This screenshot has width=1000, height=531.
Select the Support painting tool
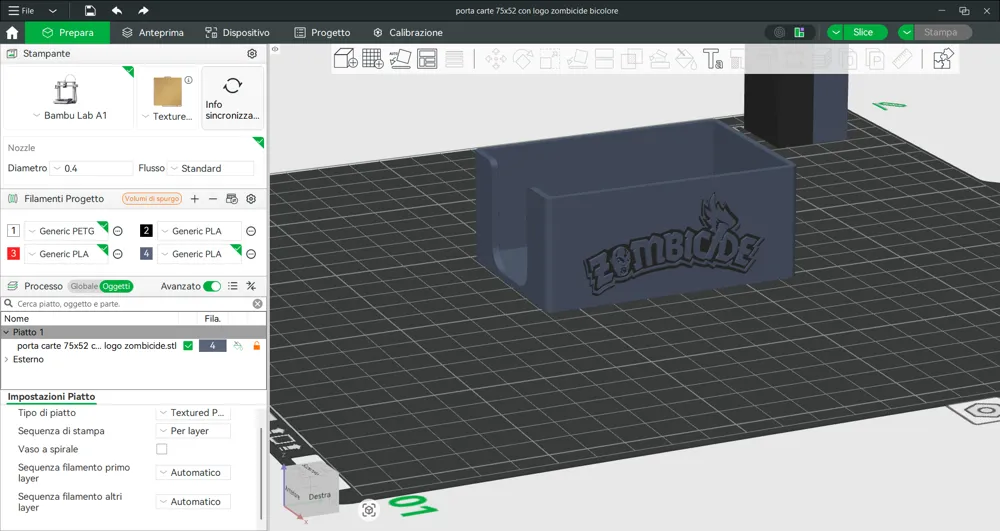(659, 59)
